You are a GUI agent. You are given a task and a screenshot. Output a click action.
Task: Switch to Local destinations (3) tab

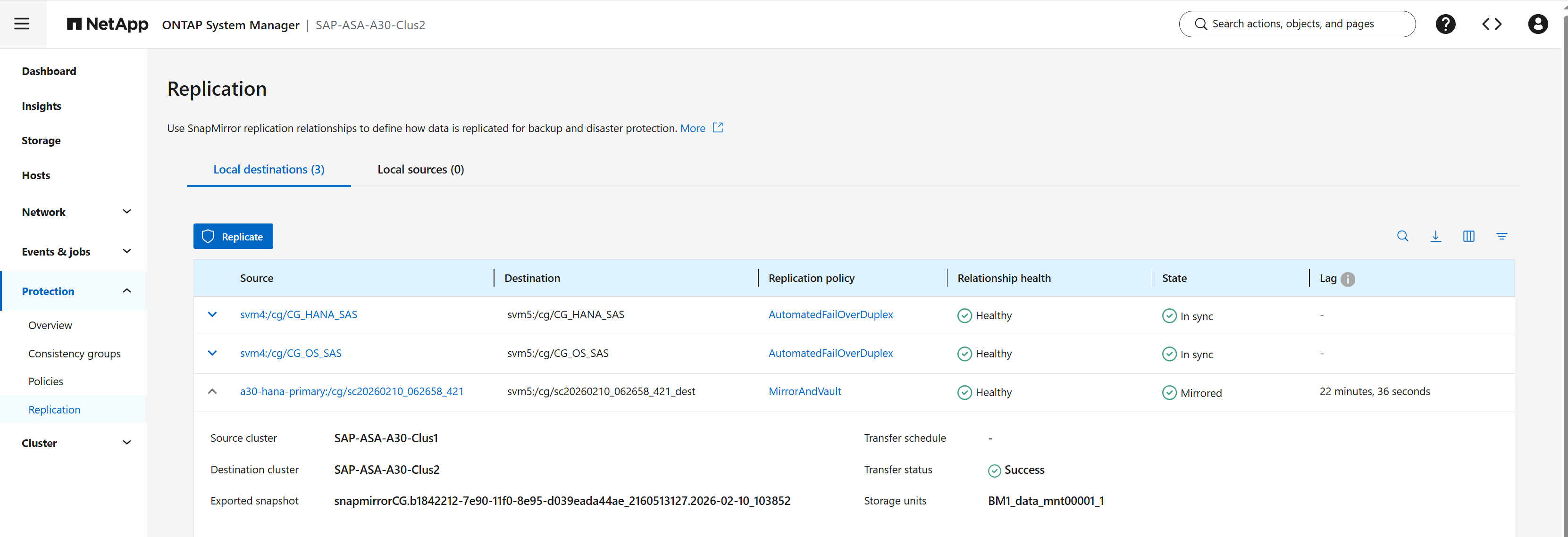click(x=268, y=169)
